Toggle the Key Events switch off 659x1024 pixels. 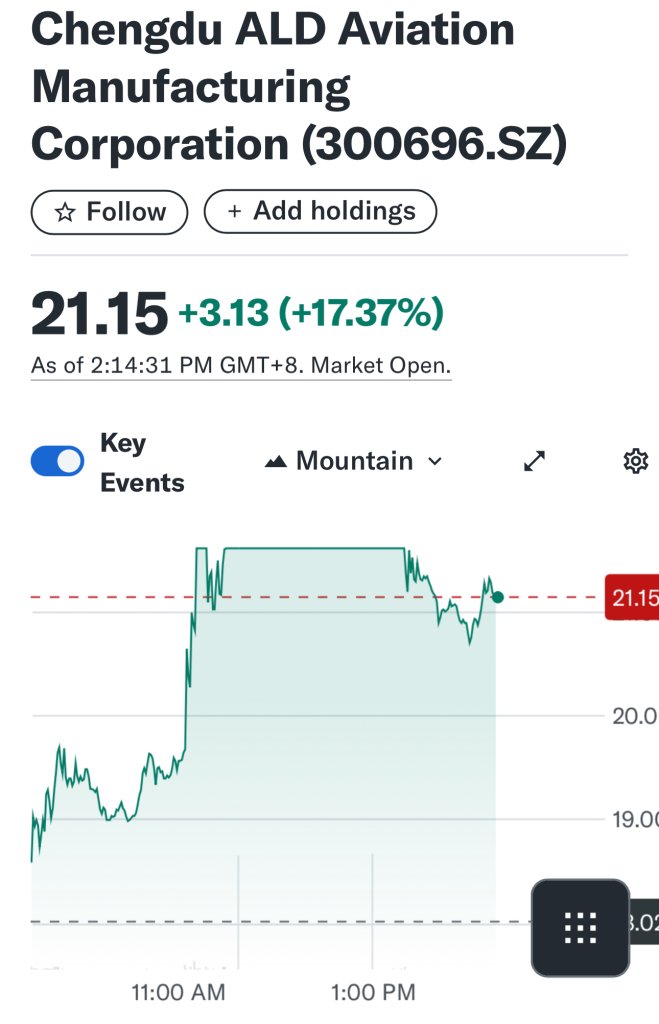tap(57, 461)
